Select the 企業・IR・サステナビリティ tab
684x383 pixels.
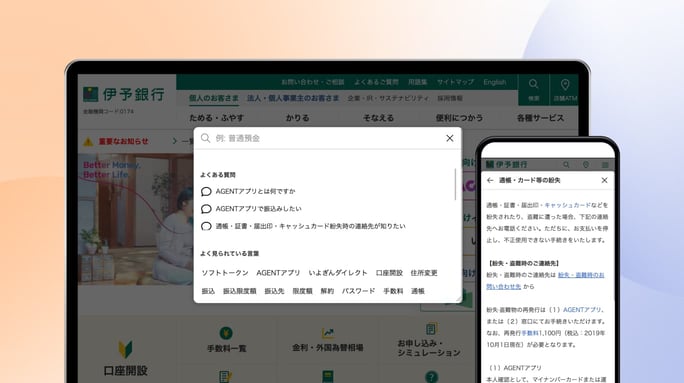[x=388, y=99]
